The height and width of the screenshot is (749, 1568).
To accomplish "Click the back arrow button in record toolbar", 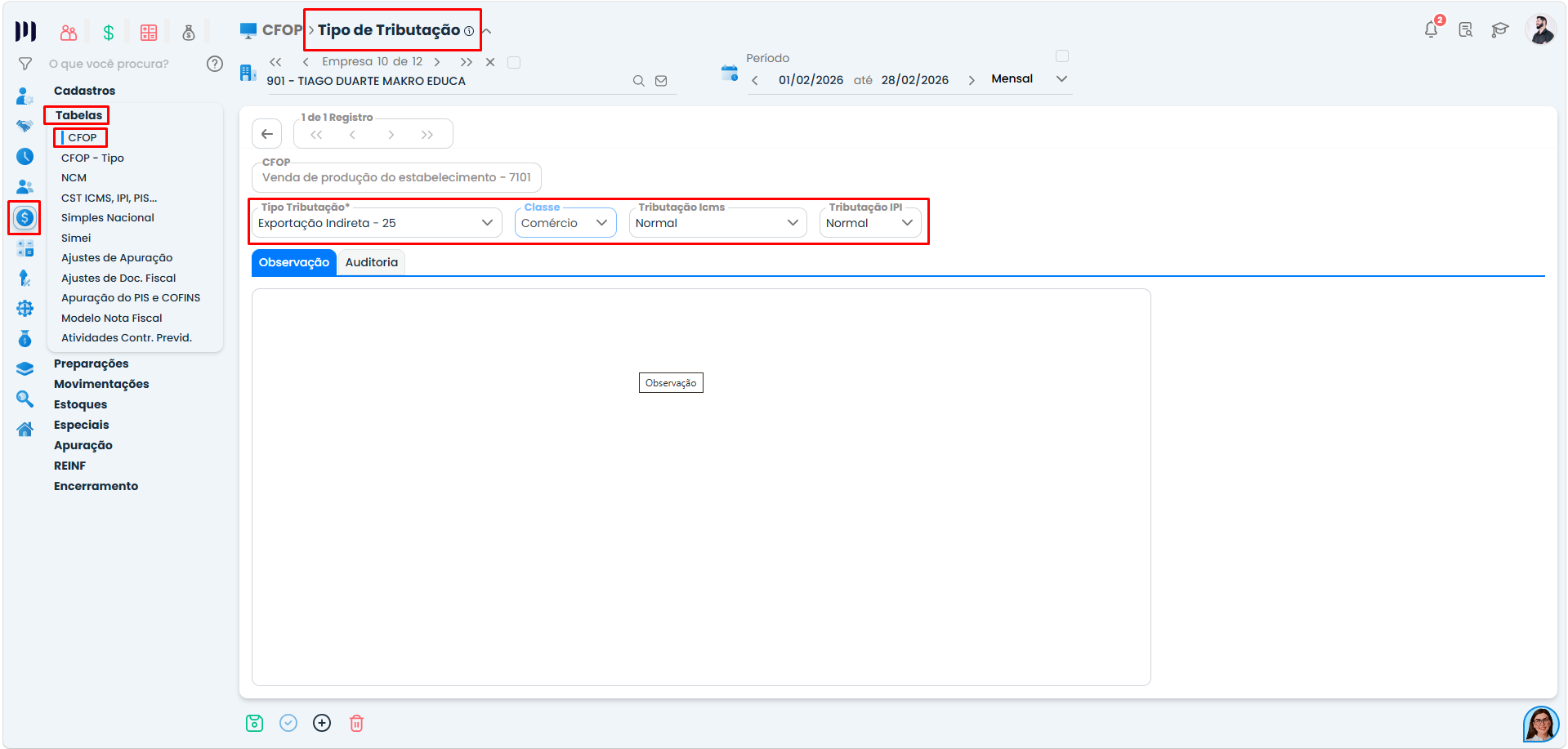I will [267, 134].
